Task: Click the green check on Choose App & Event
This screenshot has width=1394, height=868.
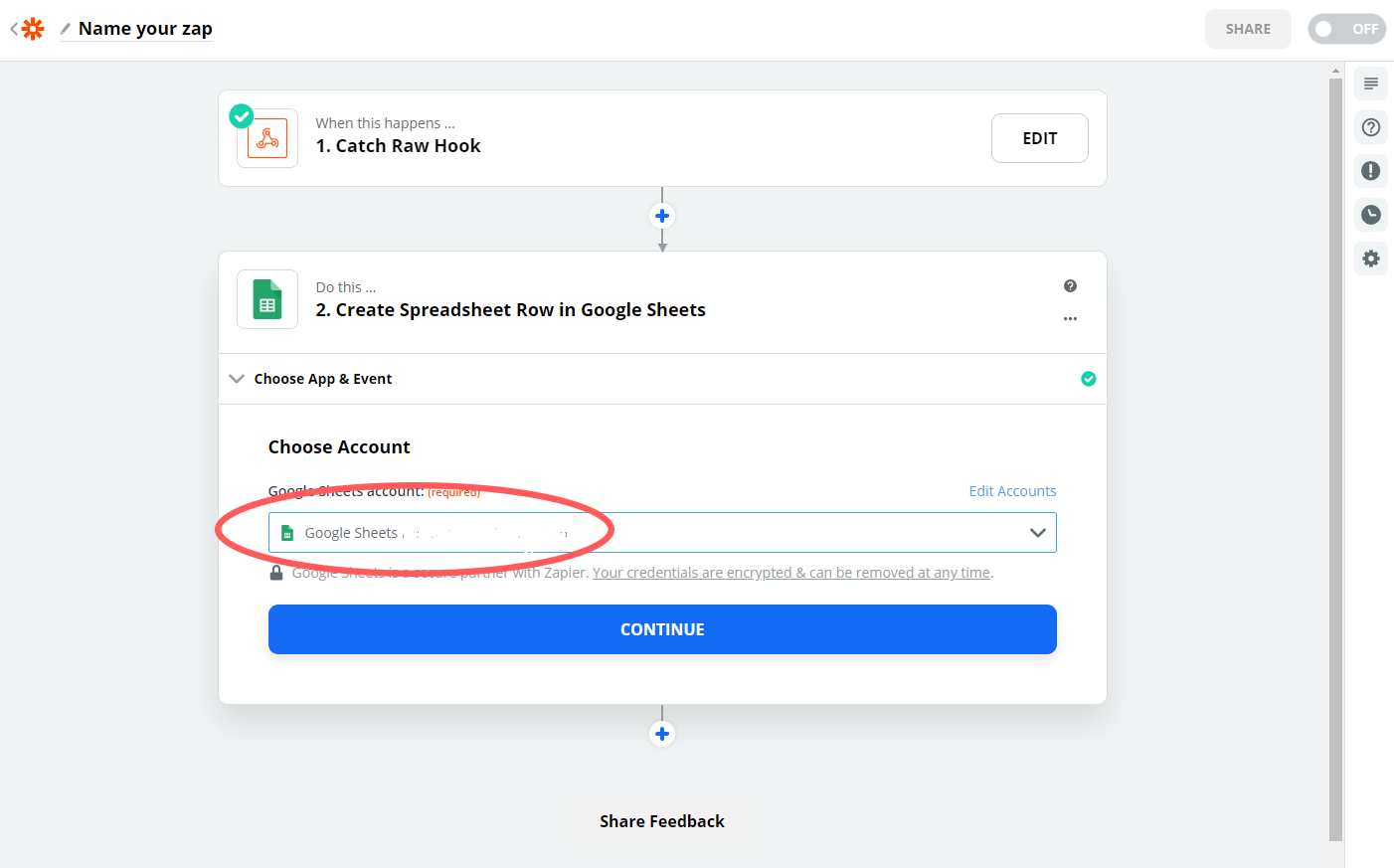Action: (x=1088, y=379)
